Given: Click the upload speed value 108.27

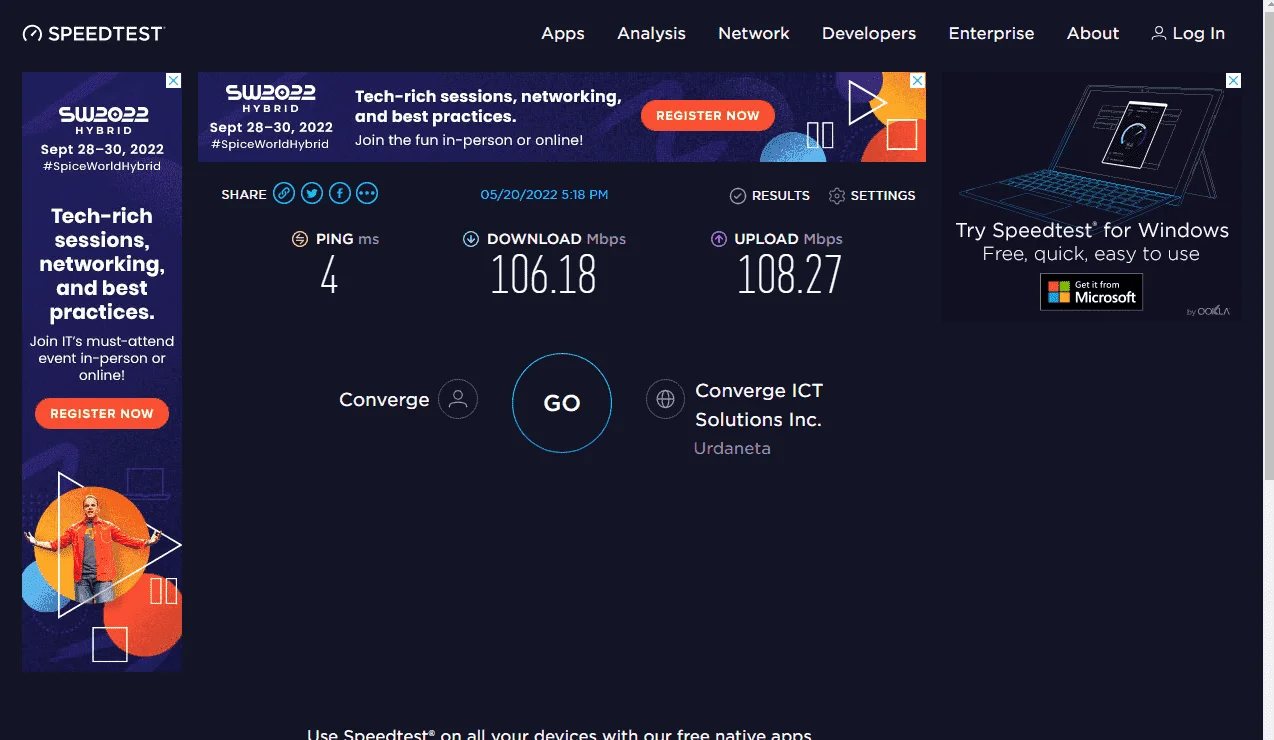Looking at the screenshot, I should click(x=790, y=275).
